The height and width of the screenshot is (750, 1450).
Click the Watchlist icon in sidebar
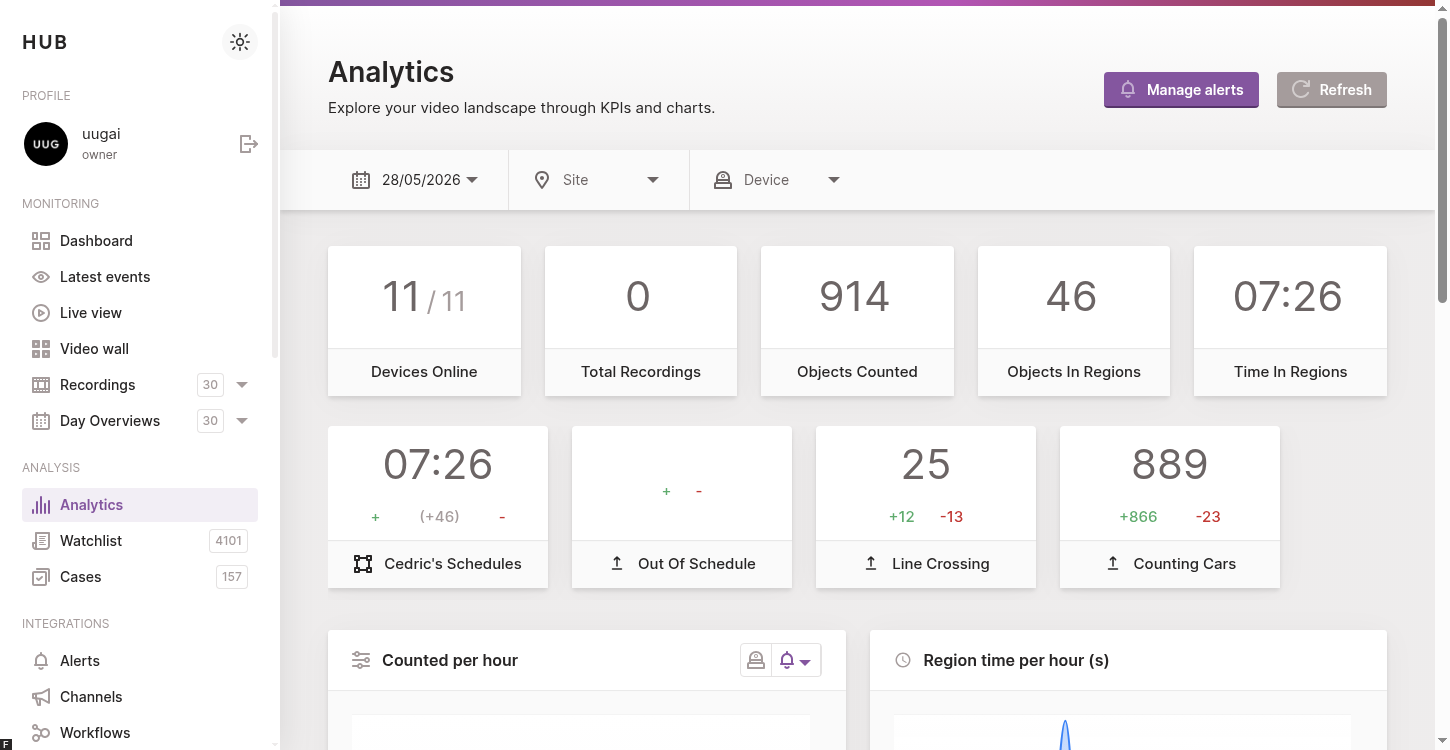41,541
